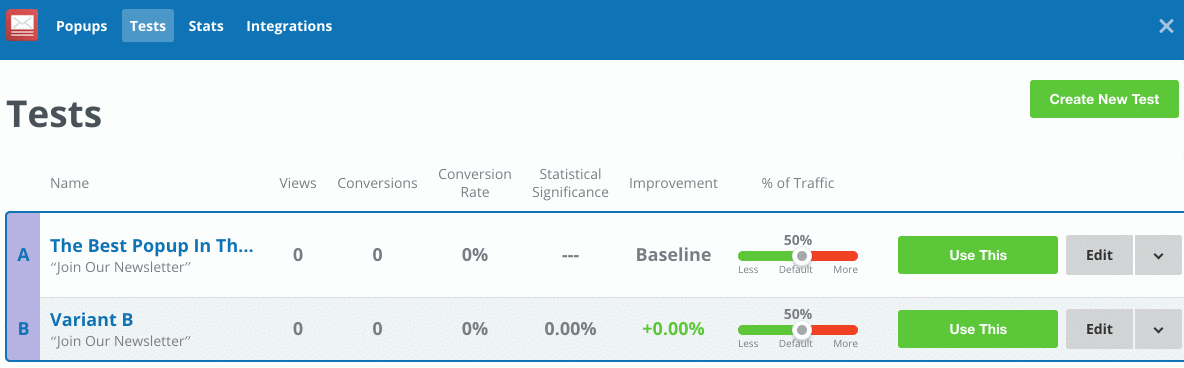Open the Popups tab
This screenshot has width=1184, height=368.
[82, 26]
